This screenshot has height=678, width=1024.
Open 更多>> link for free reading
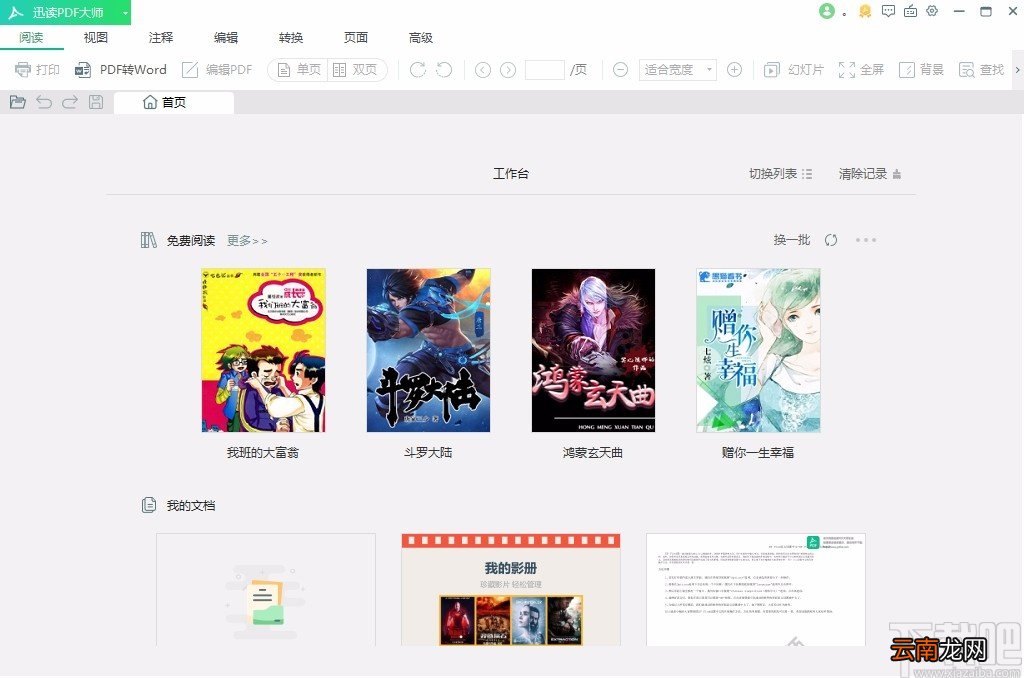[247, 240]
